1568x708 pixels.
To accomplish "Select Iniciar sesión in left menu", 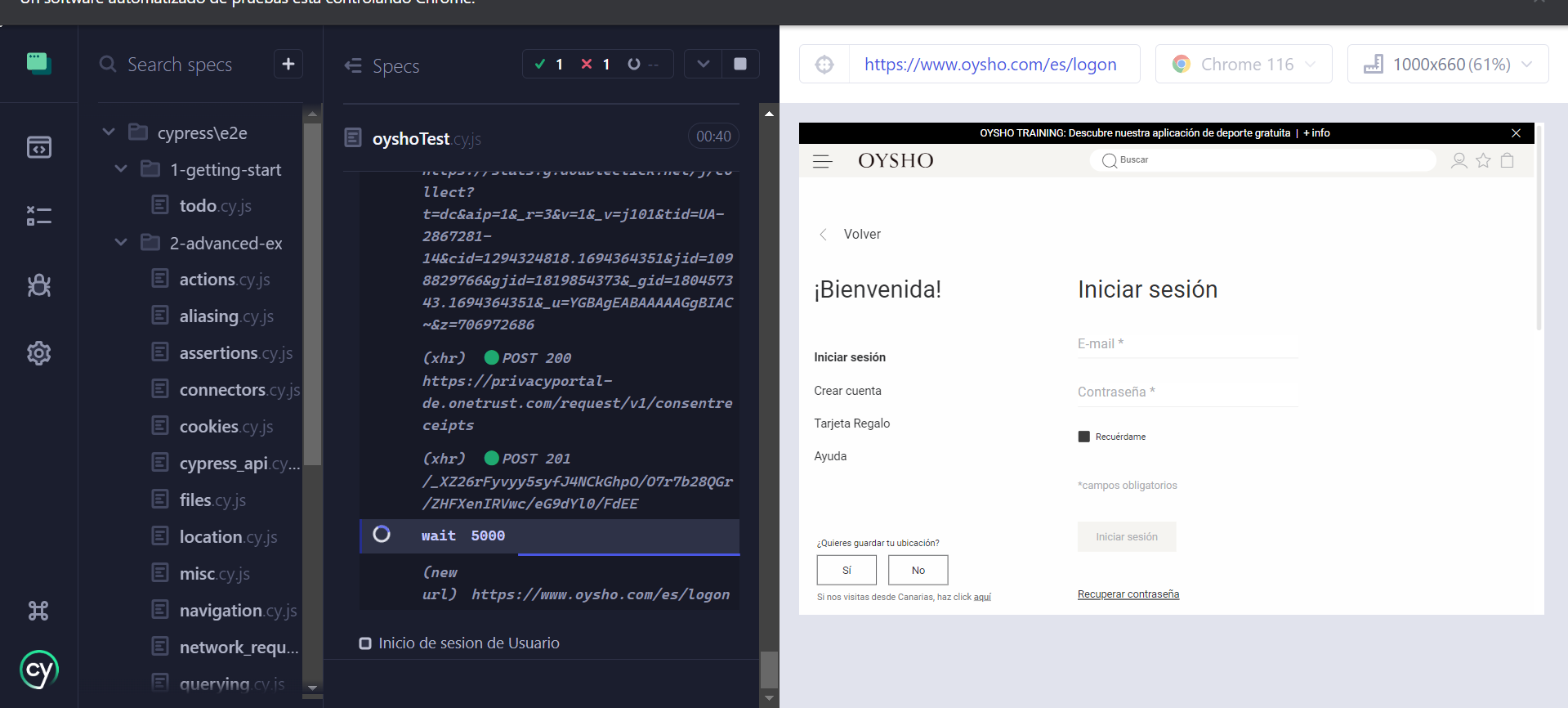I will coord(850,357).
